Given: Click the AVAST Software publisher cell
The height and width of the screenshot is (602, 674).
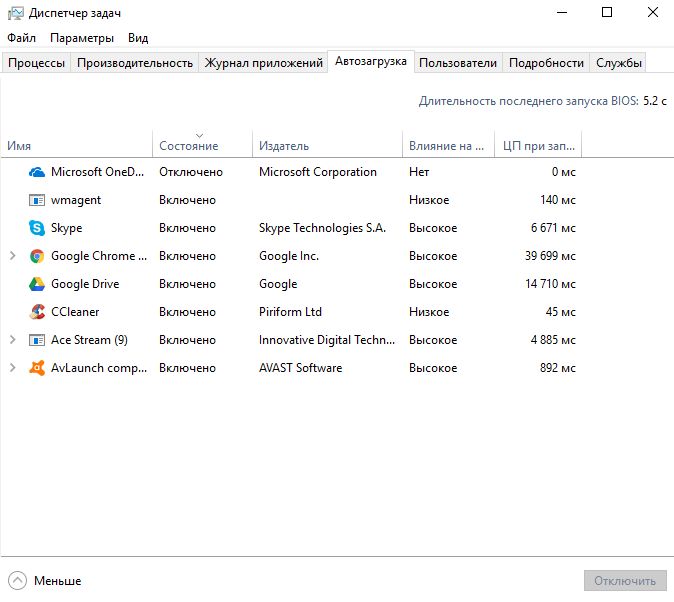Looking at the screenshot, I should pyautogui.click(x=300, y=368).
